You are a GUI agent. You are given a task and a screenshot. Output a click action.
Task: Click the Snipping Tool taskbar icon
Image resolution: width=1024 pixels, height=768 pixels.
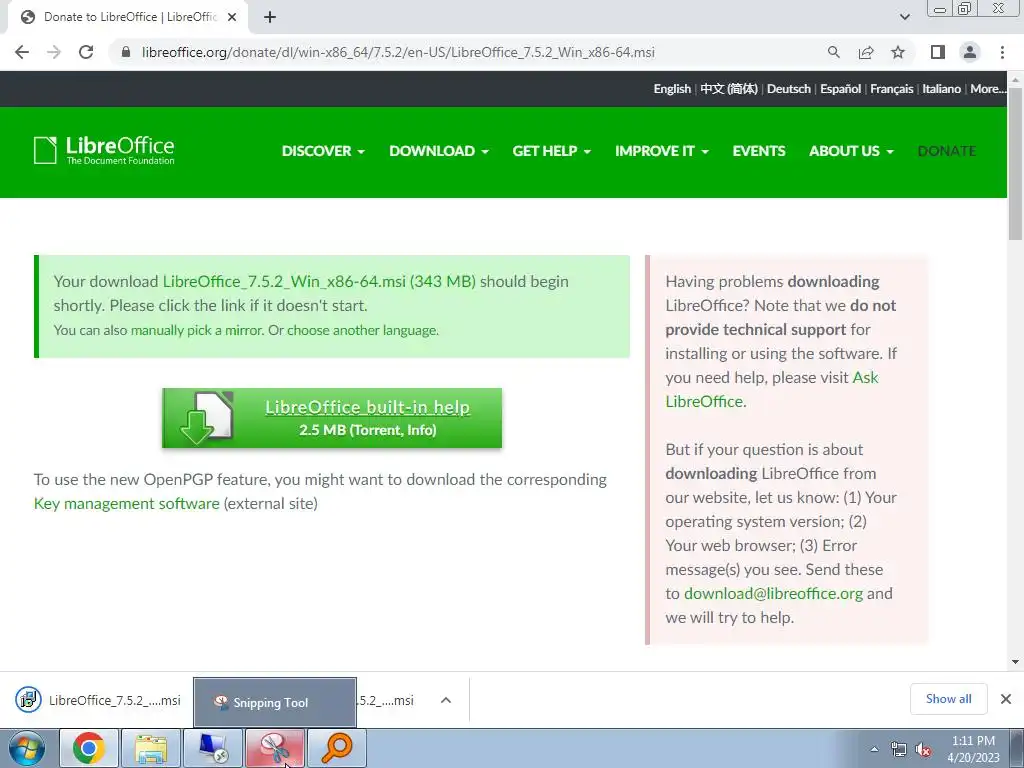(275, 748)
